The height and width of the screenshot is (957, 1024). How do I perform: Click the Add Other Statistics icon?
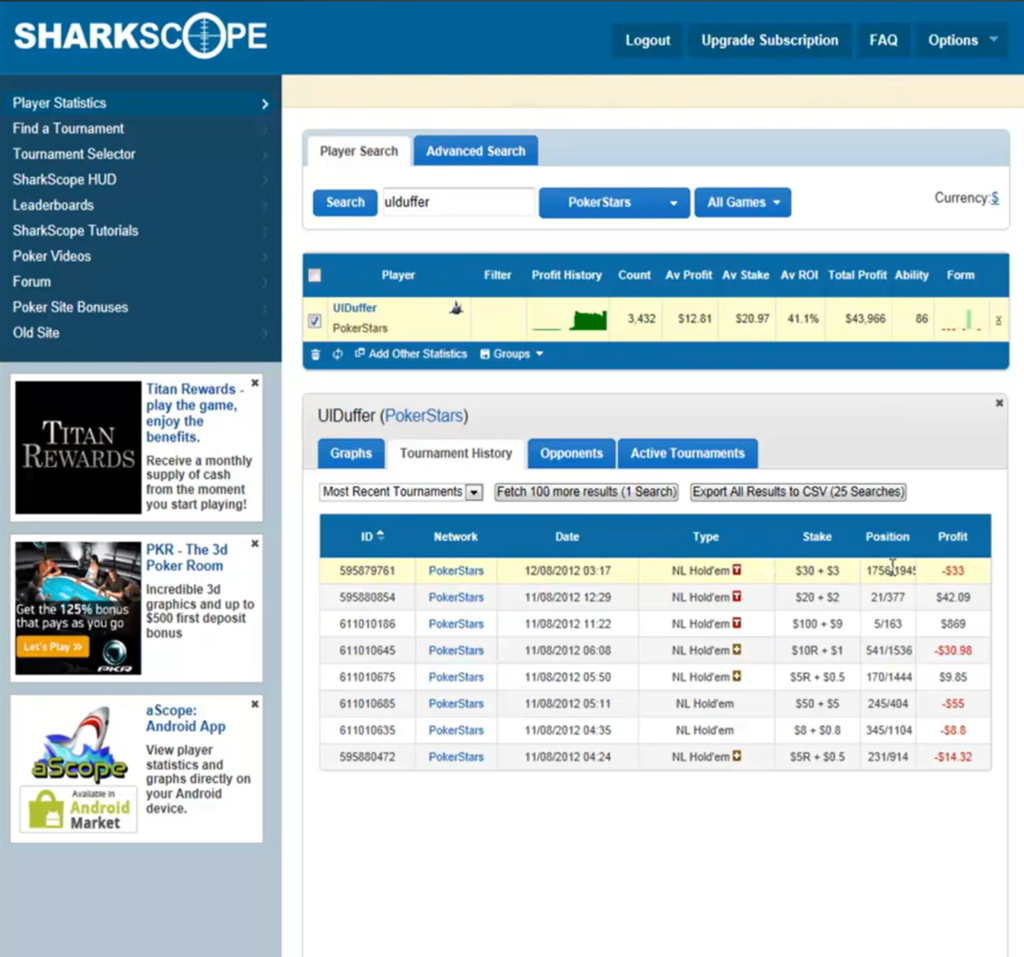[359, 353]
